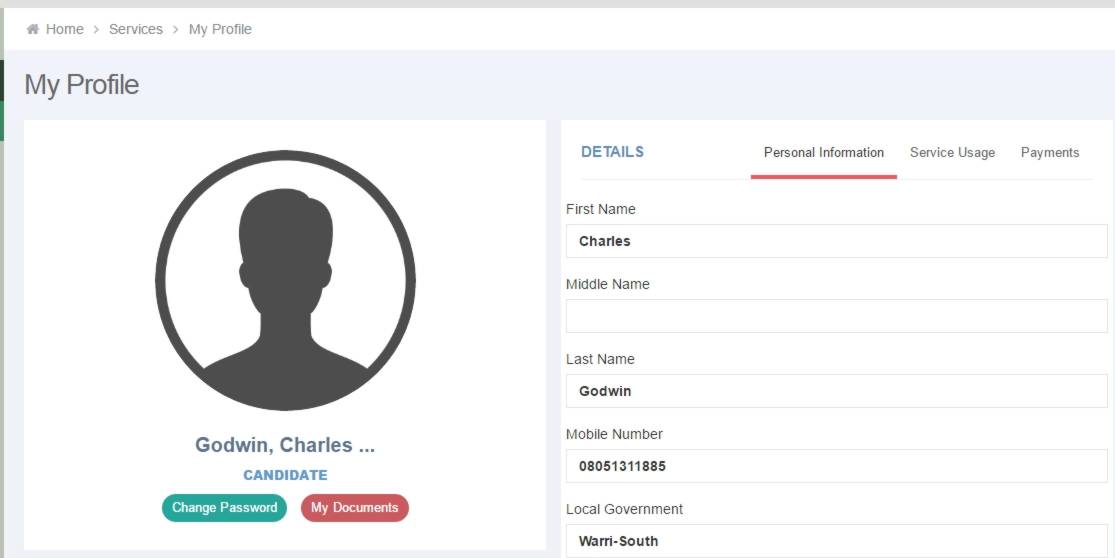The height and width of the screenshot is (558, 1115).
Task: Click the Mobile Number label
Action: tap(614, 434)
